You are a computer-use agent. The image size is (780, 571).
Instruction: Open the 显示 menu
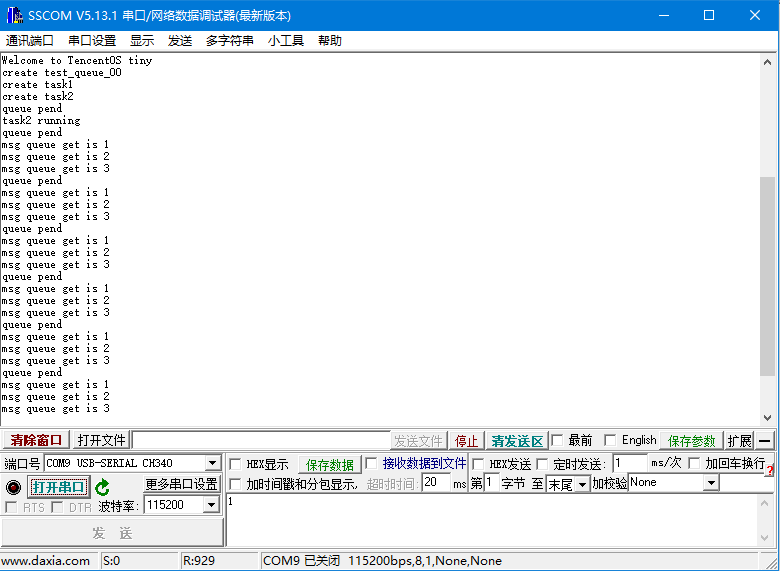coord(142,41)
